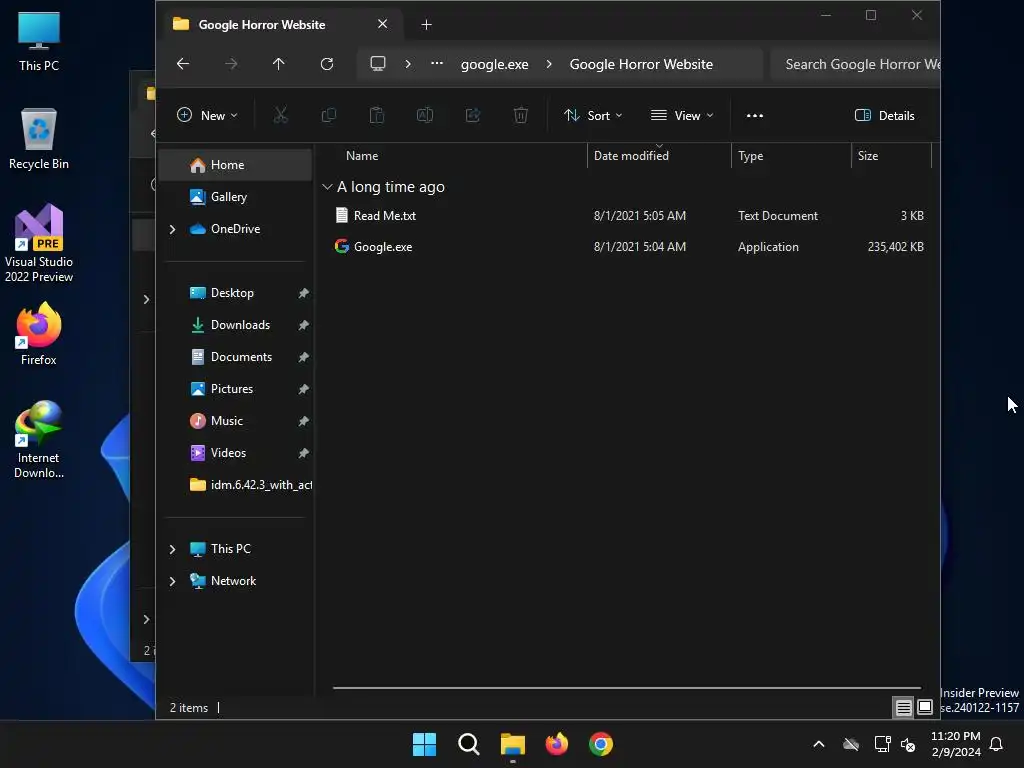Click the Paste clipboard icon
The height and width of the screenshot is (768, 1024).
377,116
